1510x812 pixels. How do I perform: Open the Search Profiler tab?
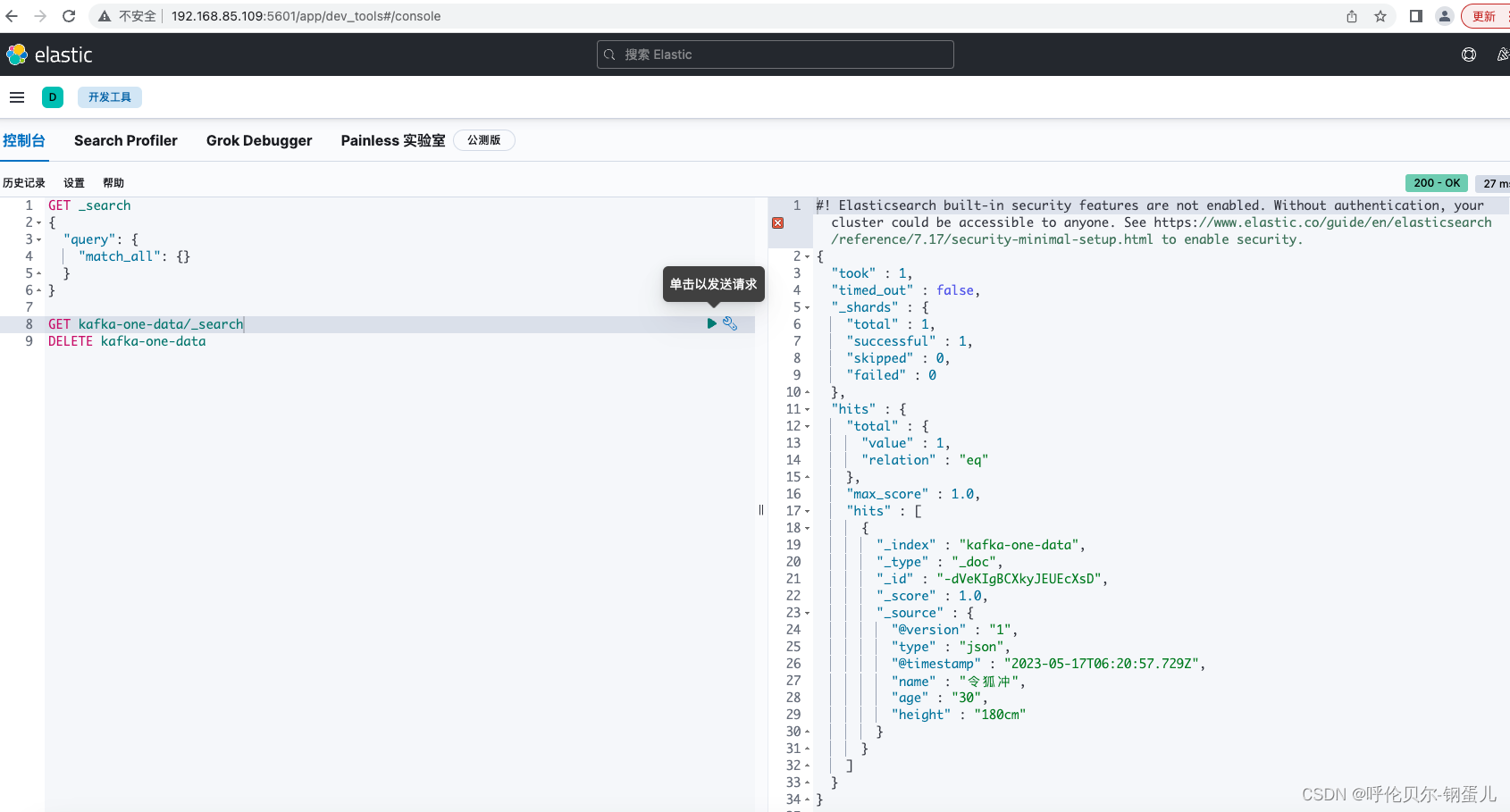(126, 140)
